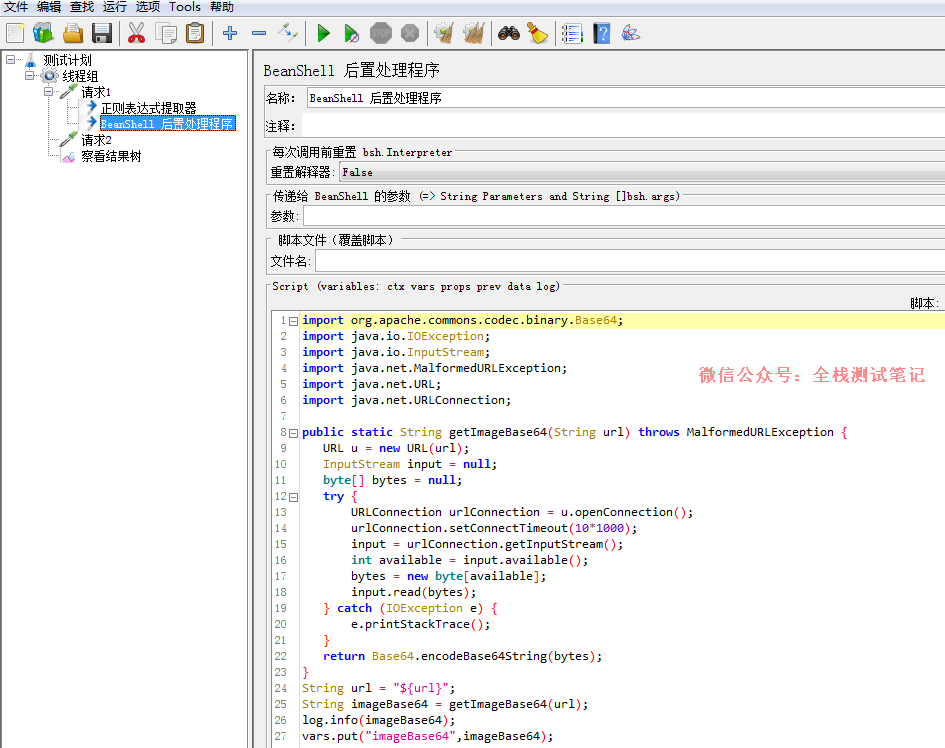
Task: Click line 26 log.info statement
Action: [x=378, y=720]
